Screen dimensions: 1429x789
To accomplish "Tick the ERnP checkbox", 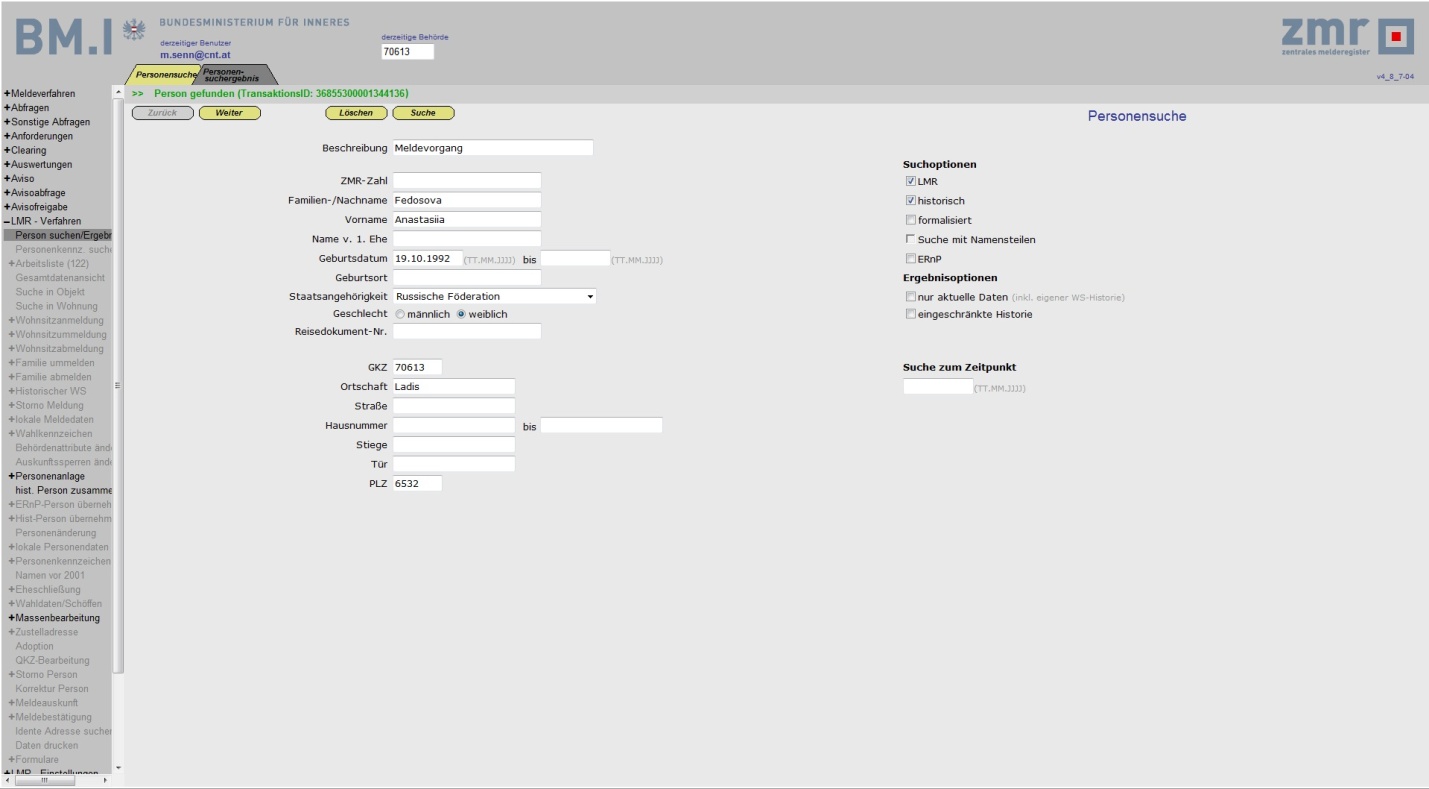I will click(911, 259).
